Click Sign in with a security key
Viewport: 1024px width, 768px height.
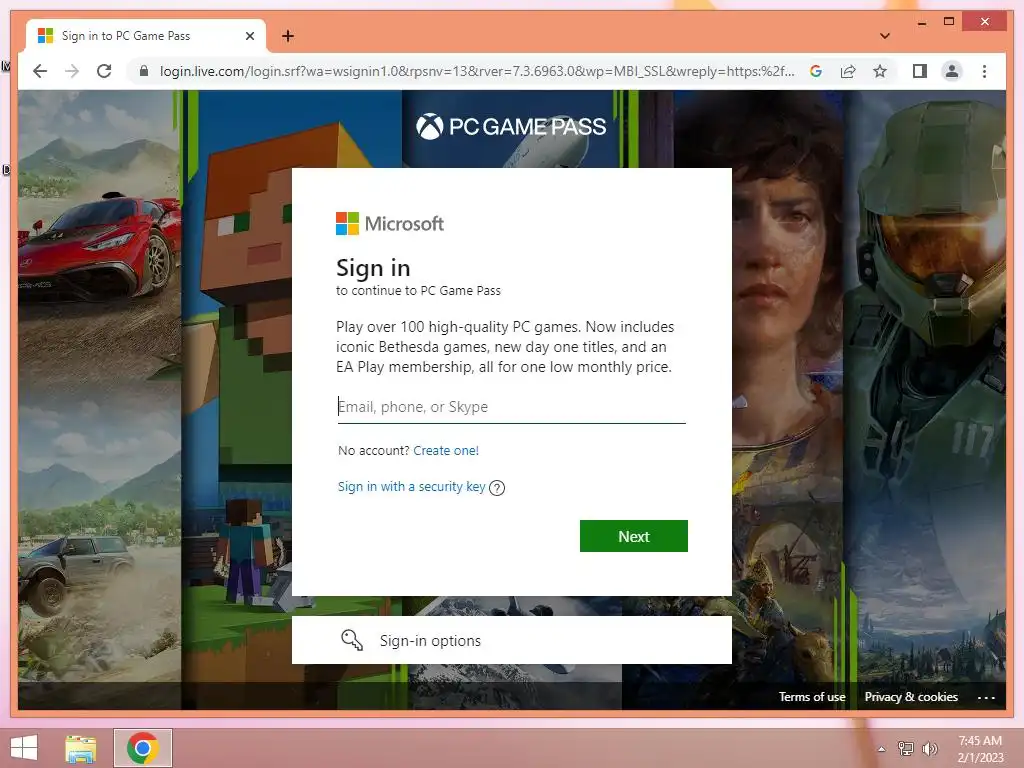point(411,487)
